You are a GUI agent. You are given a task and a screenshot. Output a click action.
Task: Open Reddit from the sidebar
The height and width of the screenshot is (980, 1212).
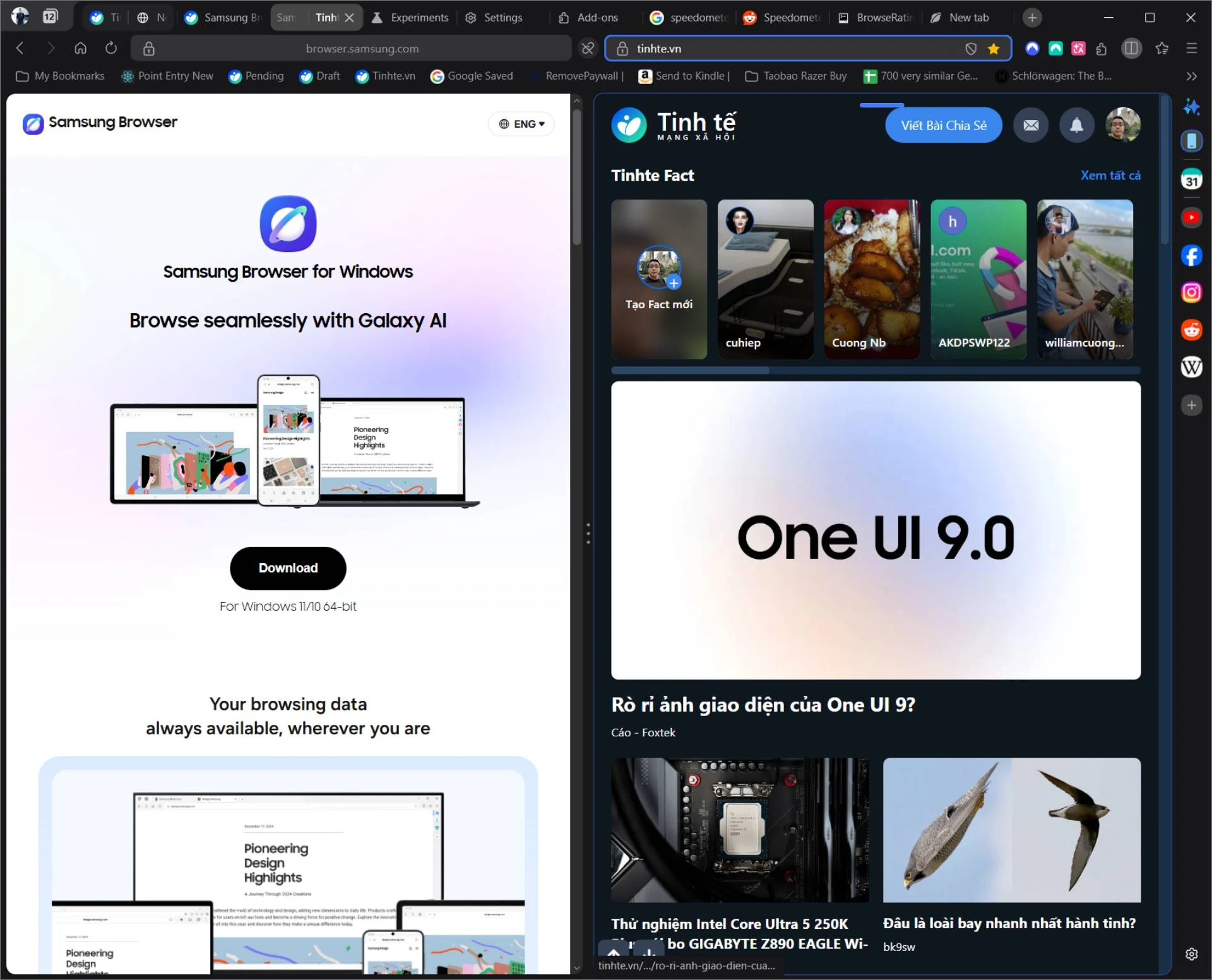[1192, 329]
